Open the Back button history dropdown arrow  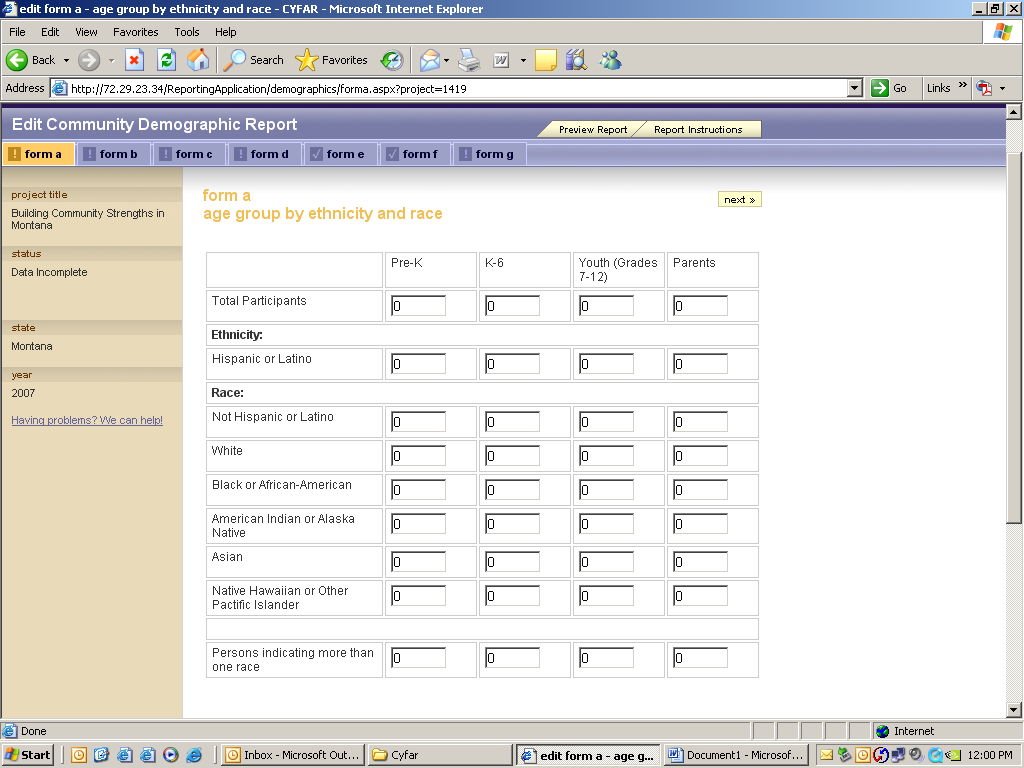(x=66, y=60)
